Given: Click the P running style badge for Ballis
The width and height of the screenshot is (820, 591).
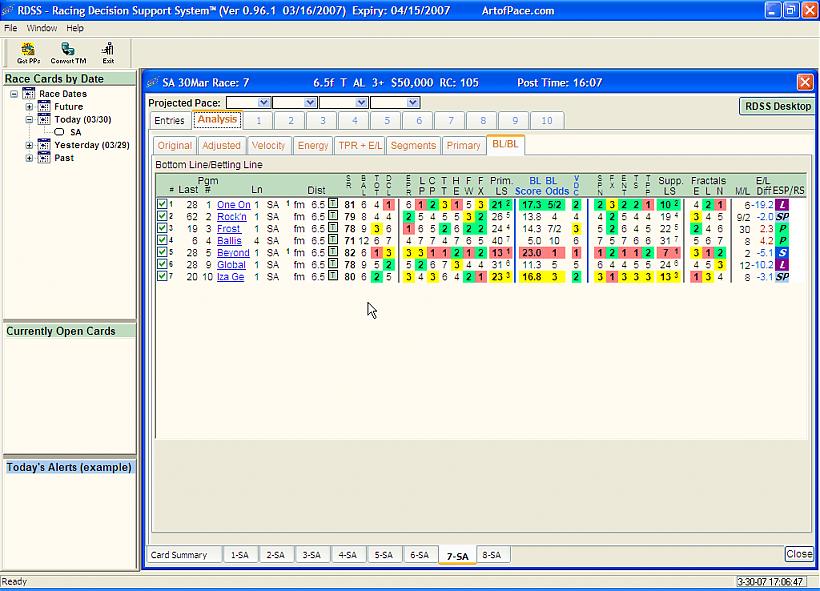Looking at the screenshot, I should point(782,241).
